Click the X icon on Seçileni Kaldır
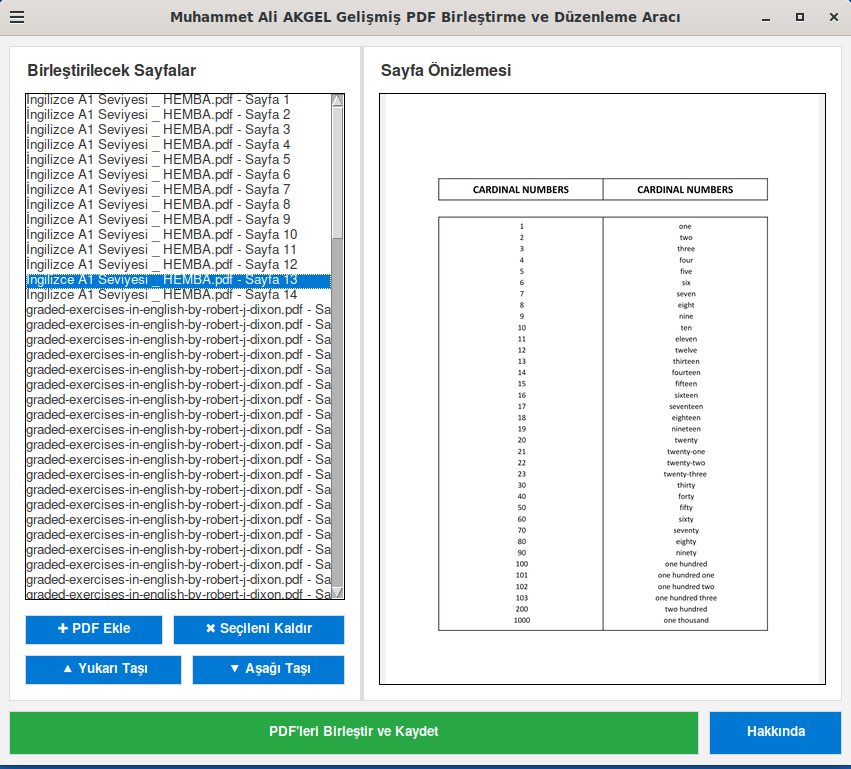Viewport: 851px width, 769px height. click(x=210, y=629)
